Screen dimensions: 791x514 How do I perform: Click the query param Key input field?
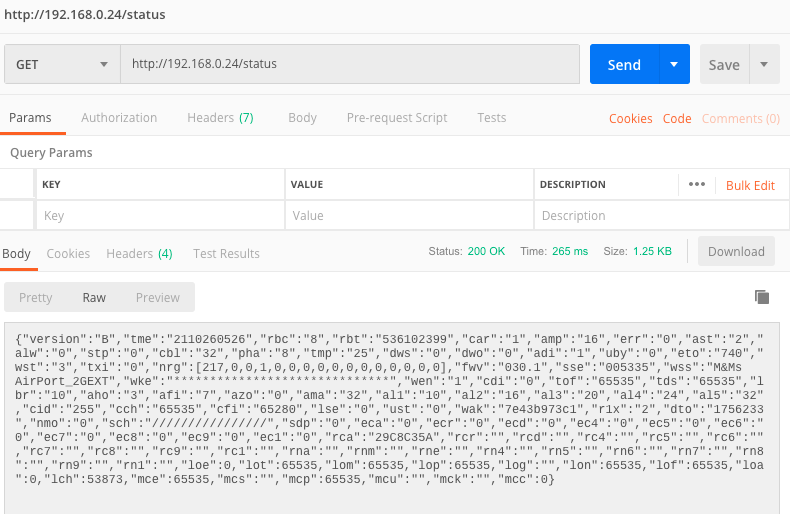(x=160, y=216)
